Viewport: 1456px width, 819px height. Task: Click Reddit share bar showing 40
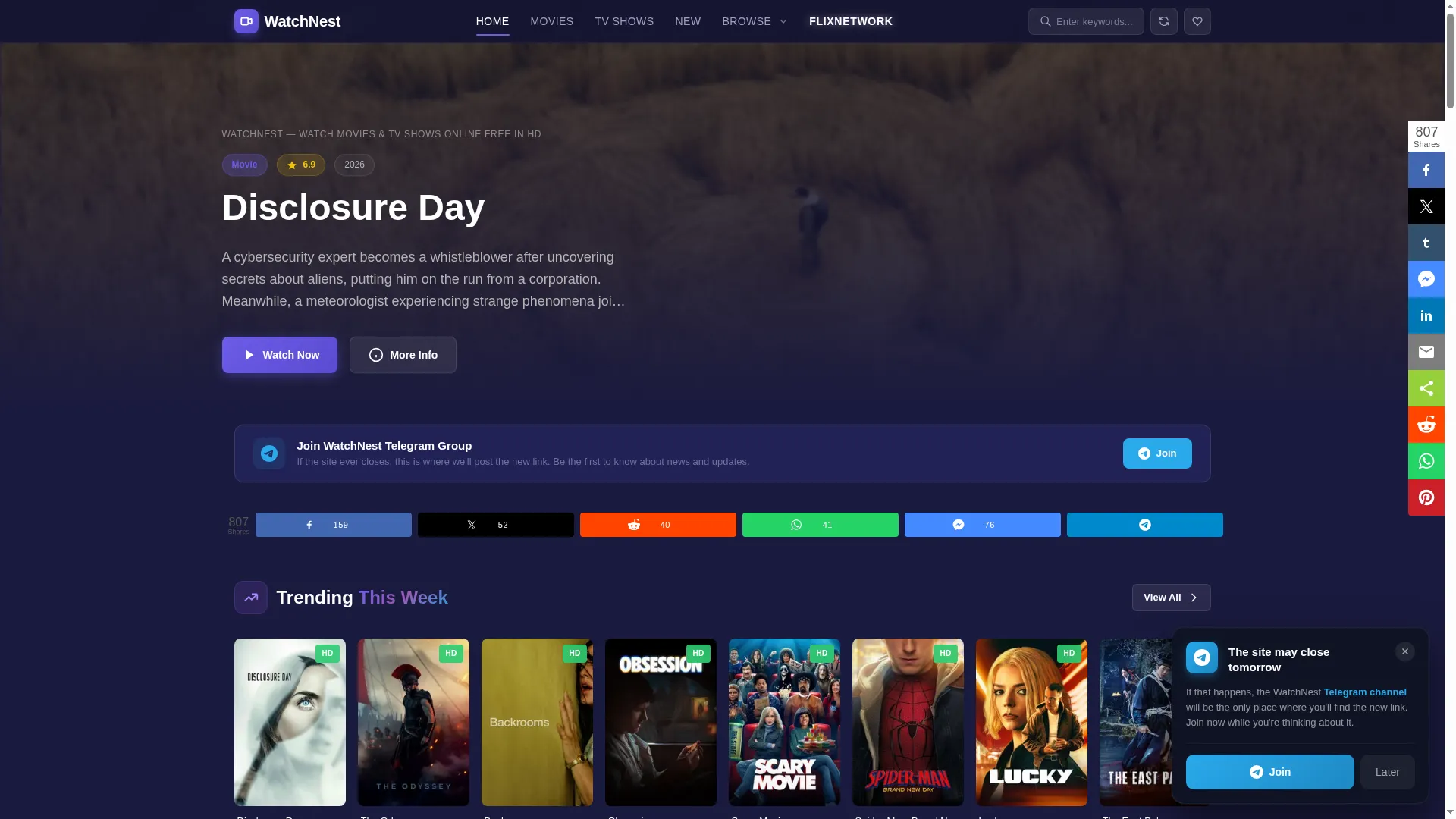[x=657, y=525]
